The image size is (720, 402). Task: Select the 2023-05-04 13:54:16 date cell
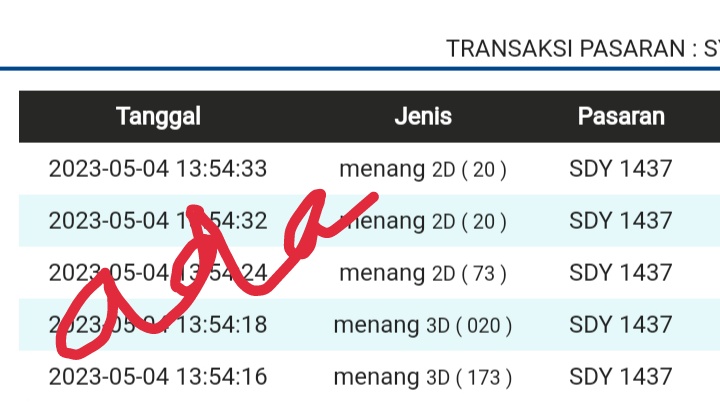click(158, 377)
